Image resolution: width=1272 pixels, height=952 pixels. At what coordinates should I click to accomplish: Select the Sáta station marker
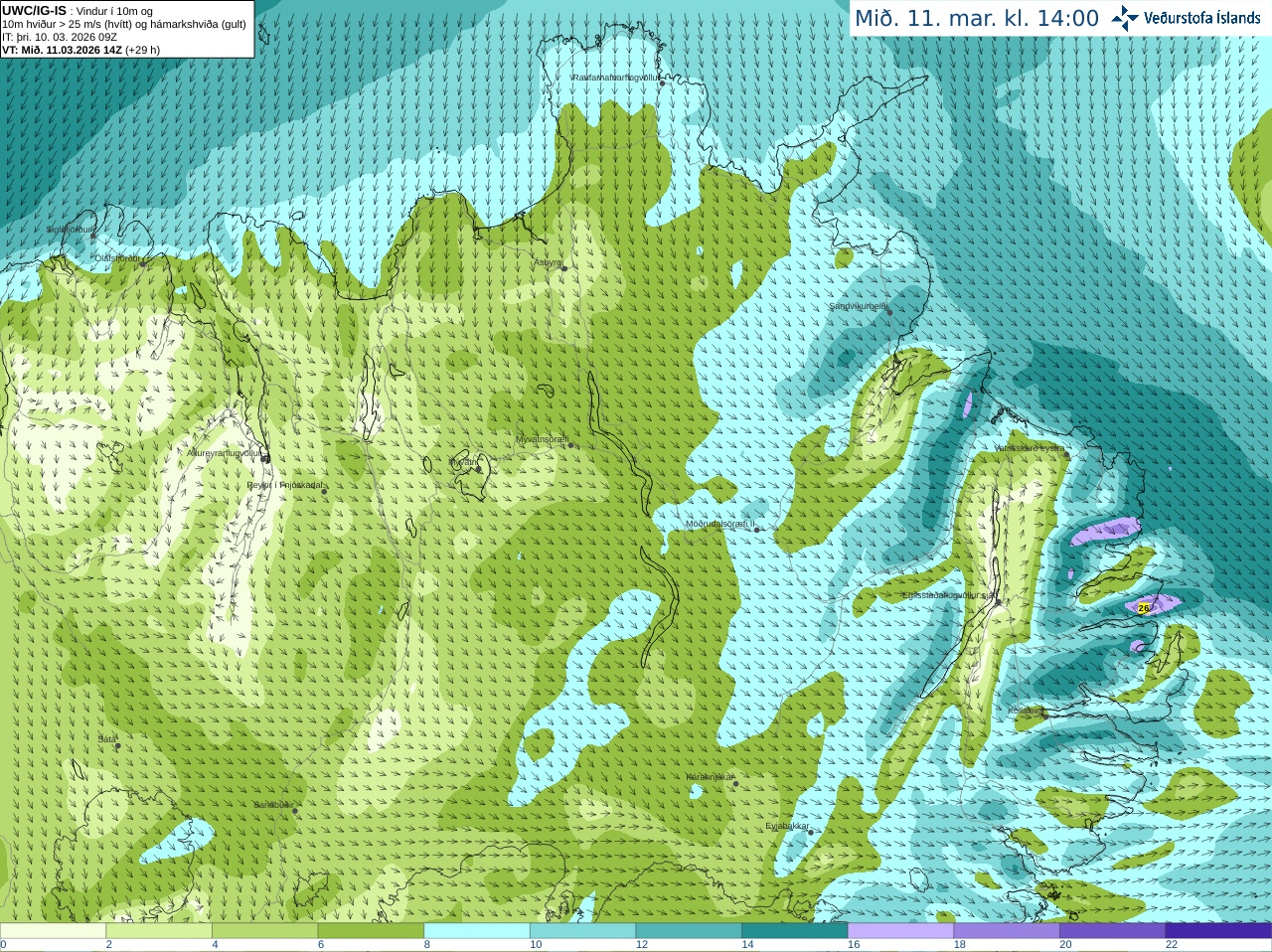point(117,745)
